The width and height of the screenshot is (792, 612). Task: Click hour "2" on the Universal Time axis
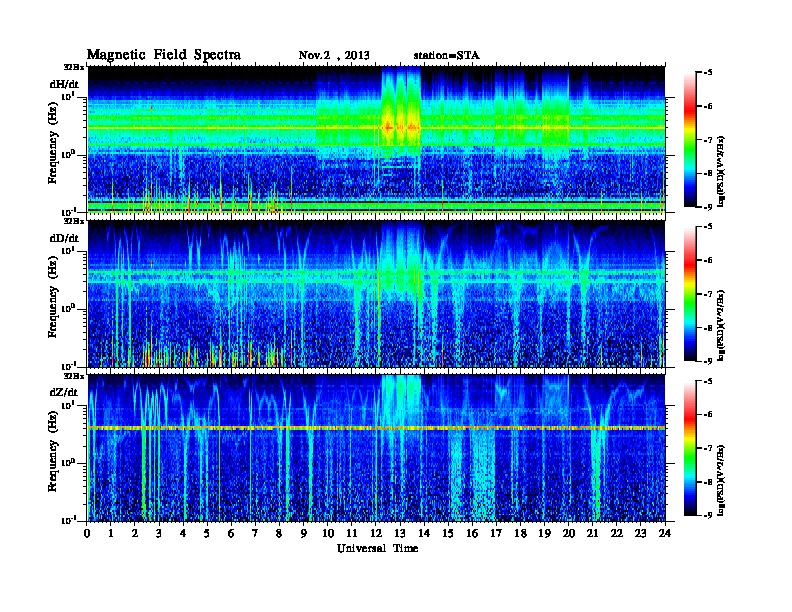point(135,533)
